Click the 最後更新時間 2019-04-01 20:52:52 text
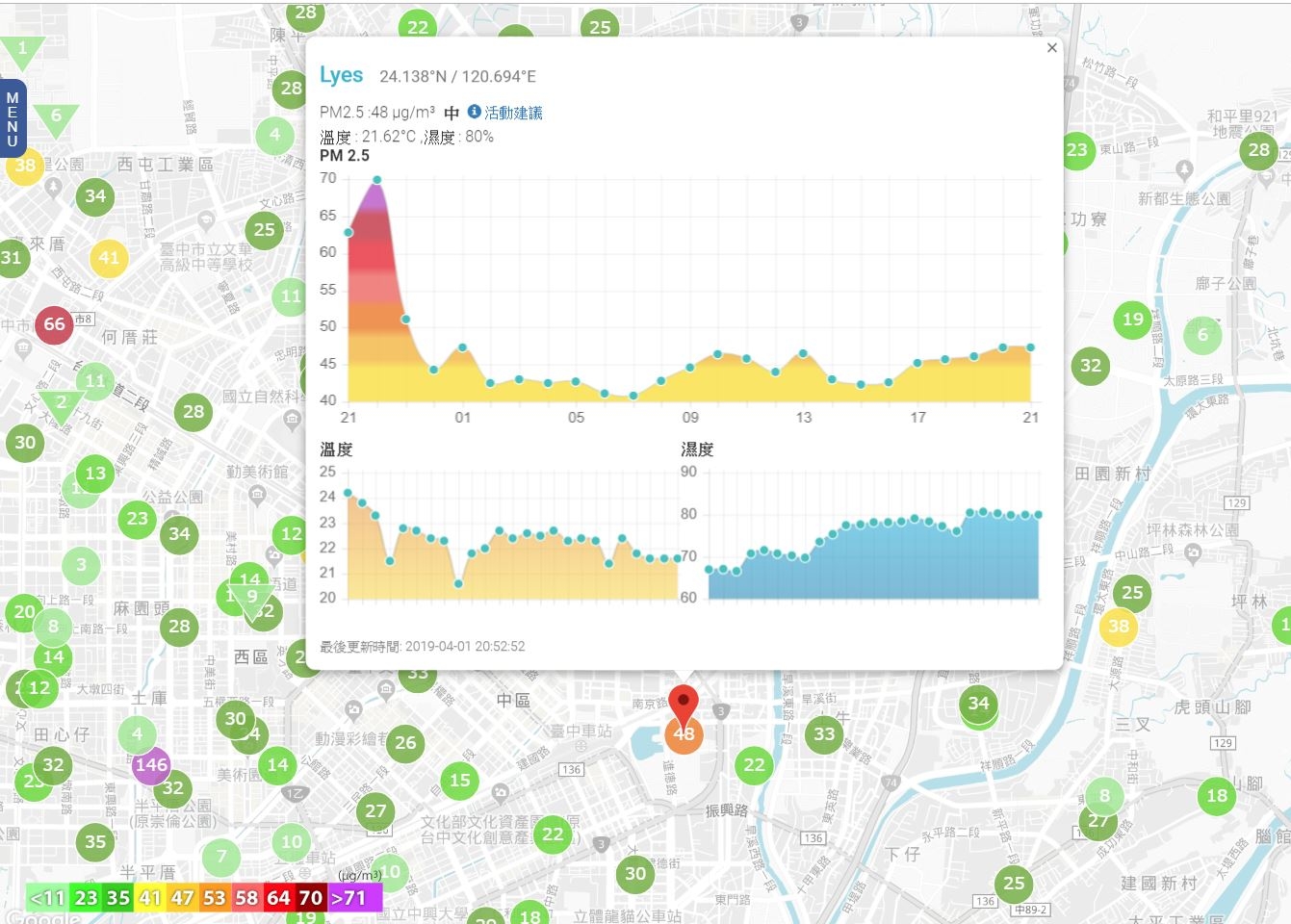 click(423, 647)
